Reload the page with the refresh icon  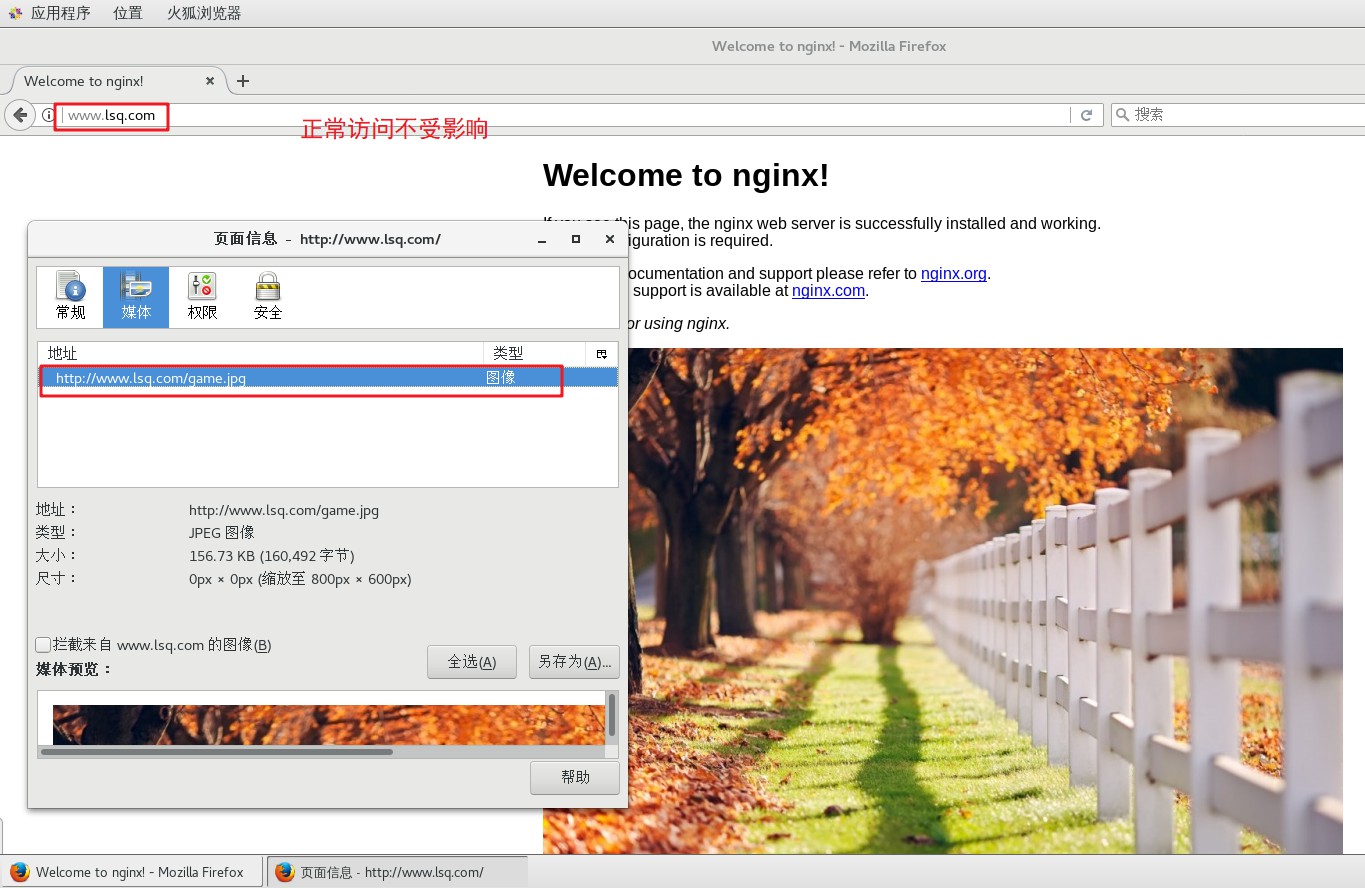[x=1086, y=115]
